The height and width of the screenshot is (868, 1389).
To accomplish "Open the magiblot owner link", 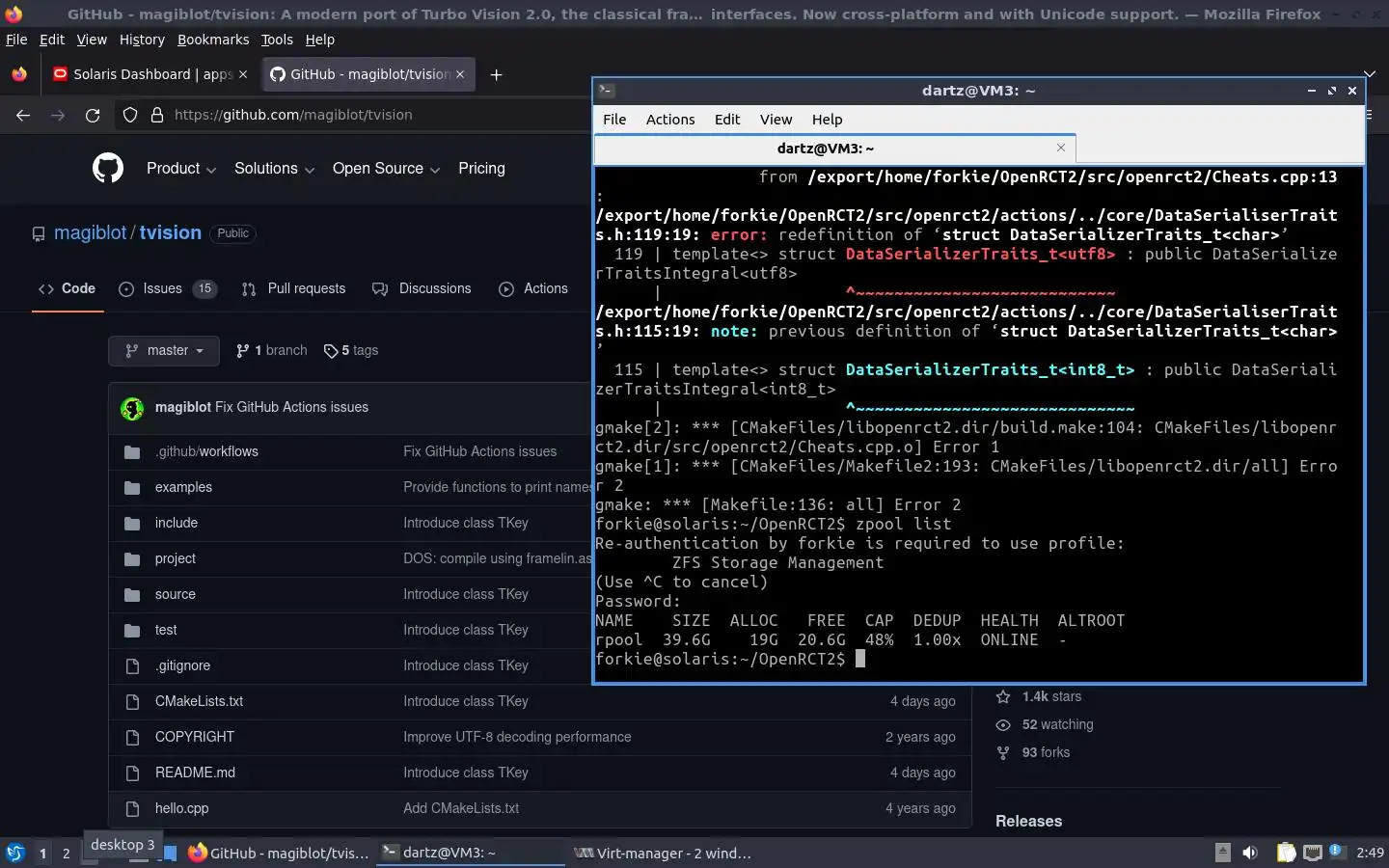I will 91,232.
